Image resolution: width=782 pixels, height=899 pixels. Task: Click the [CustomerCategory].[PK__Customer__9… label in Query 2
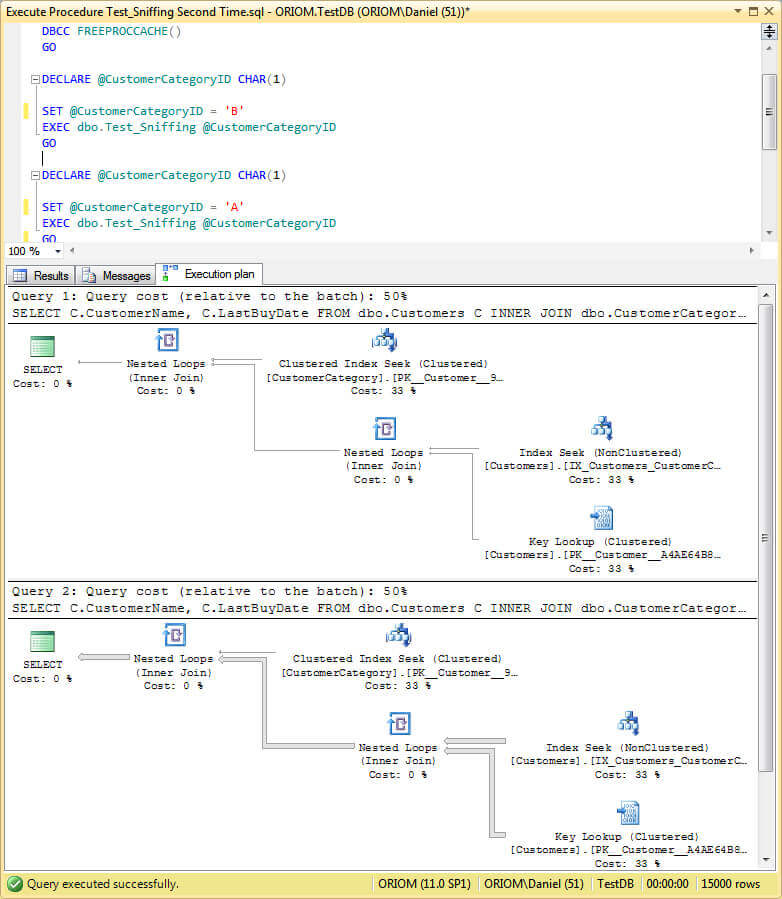tap(399, 673)
